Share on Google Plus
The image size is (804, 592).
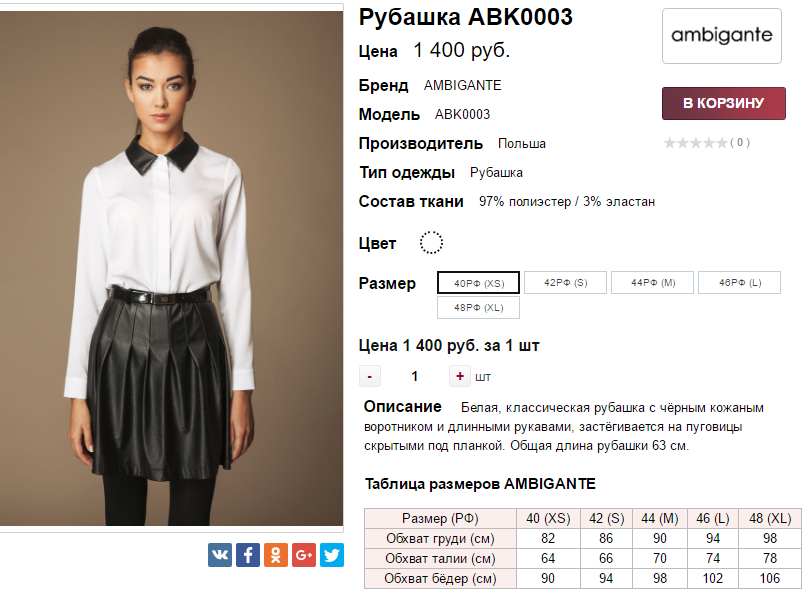304,555
